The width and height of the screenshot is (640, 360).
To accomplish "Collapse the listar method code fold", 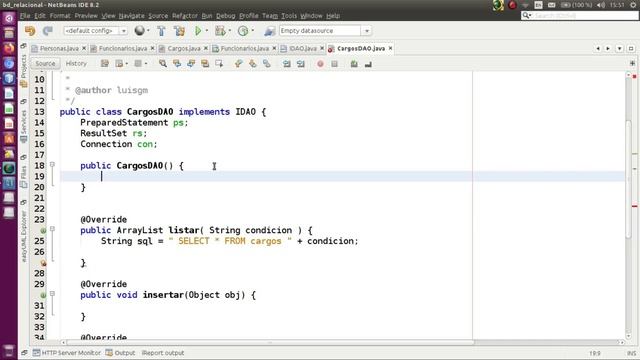I will [x=52, y=229].
